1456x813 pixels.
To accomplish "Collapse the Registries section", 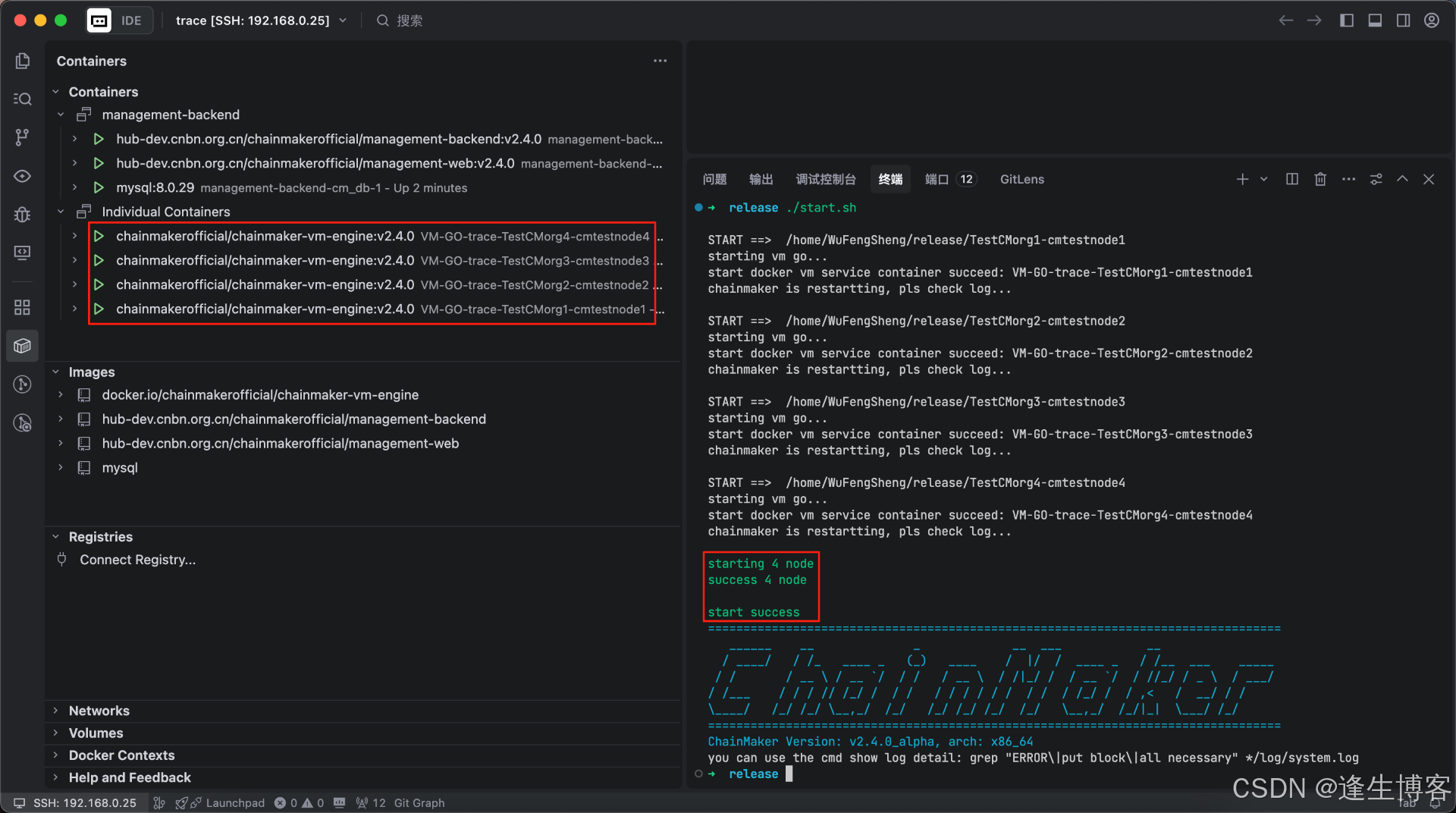I will pyautogui.click(x=55, y=536).
